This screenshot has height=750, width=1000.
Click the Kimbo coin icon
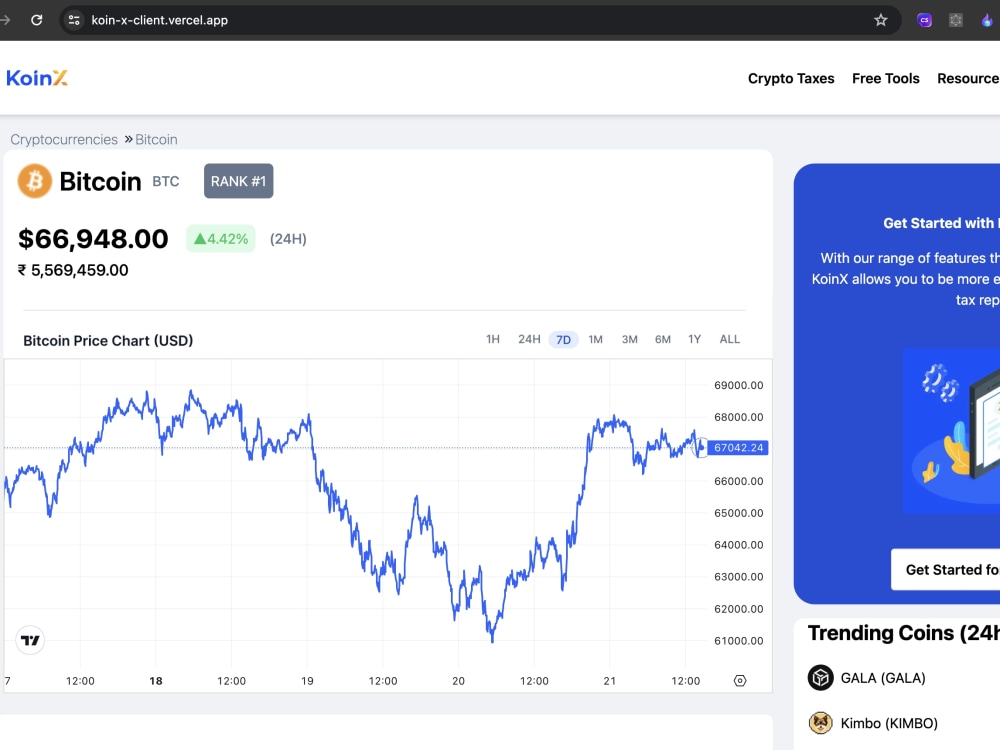click(821, 723)
